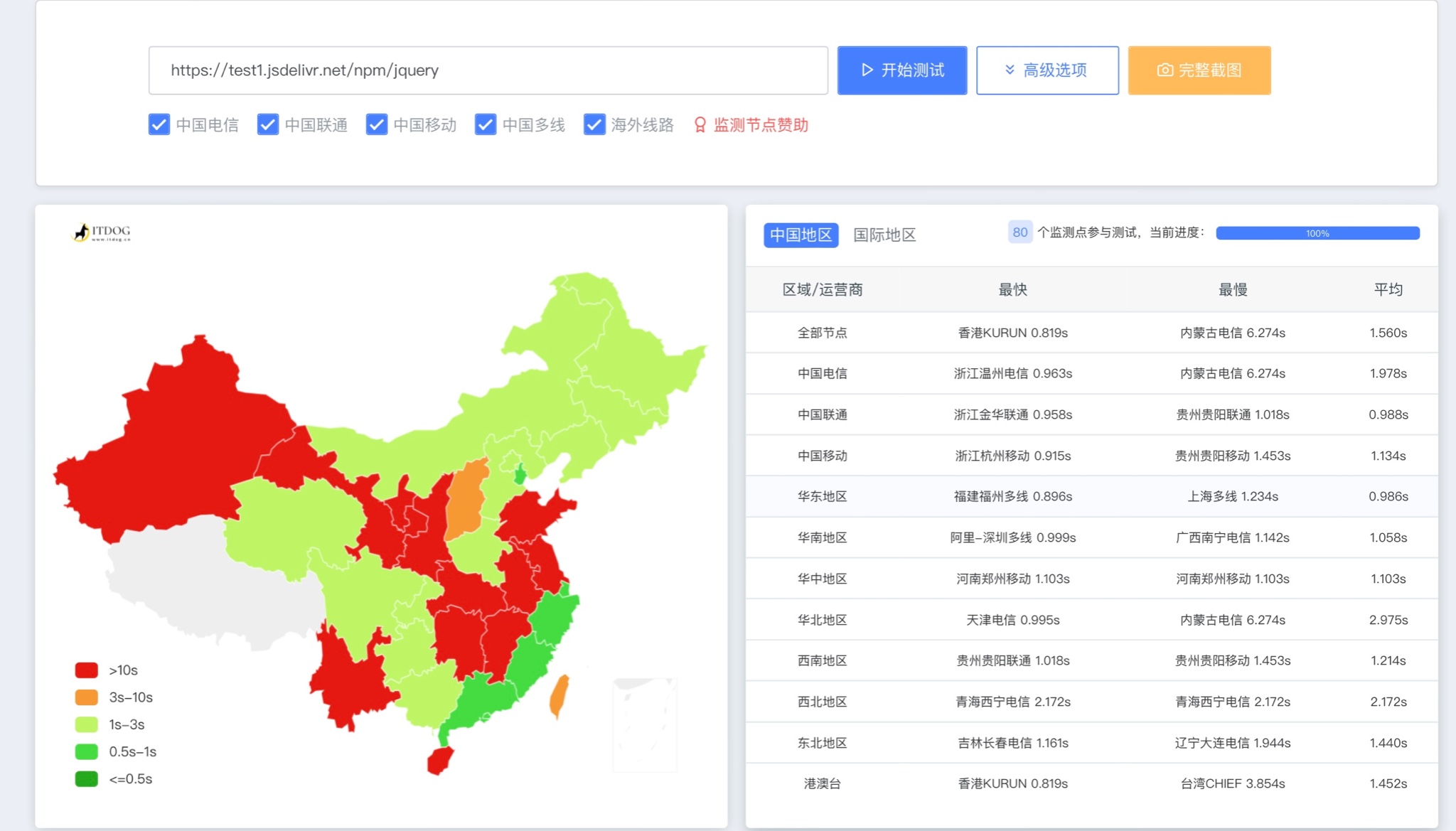Click the URL input field with jsdelivr address

(488, 70)
